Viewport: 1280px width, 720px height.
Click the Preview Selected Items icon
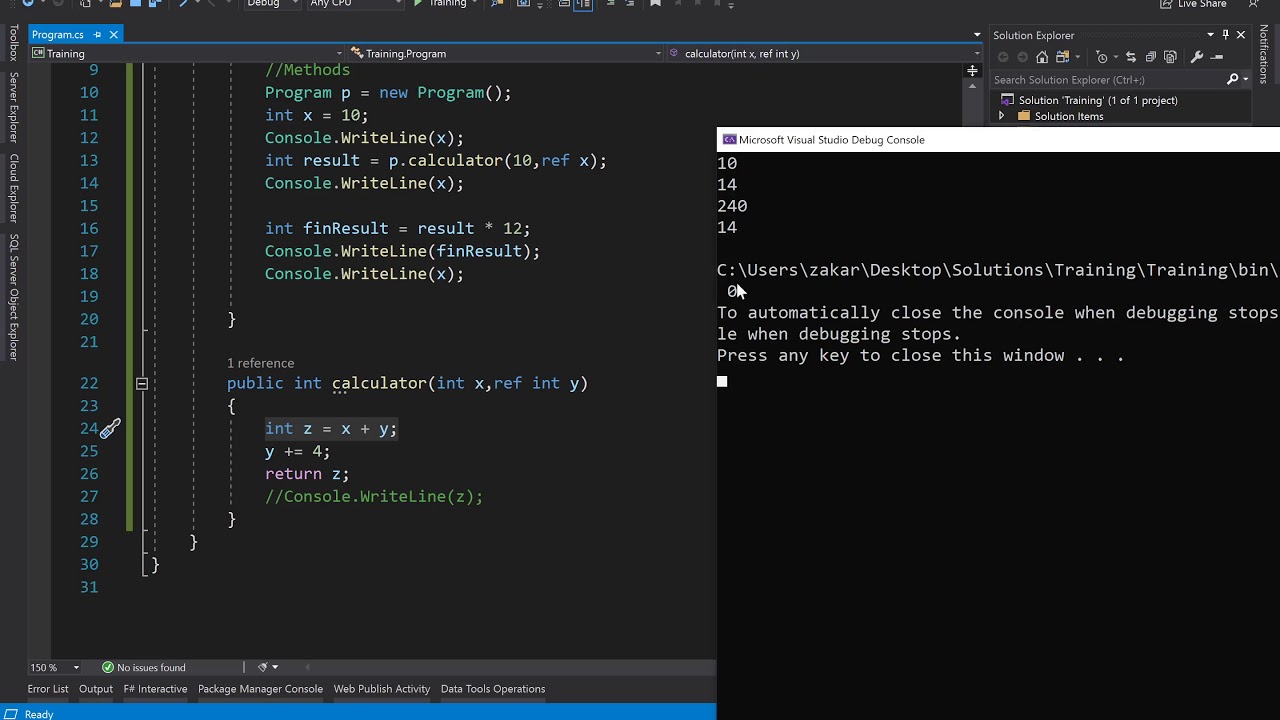pyautogui.click(x=1217, y=57)
